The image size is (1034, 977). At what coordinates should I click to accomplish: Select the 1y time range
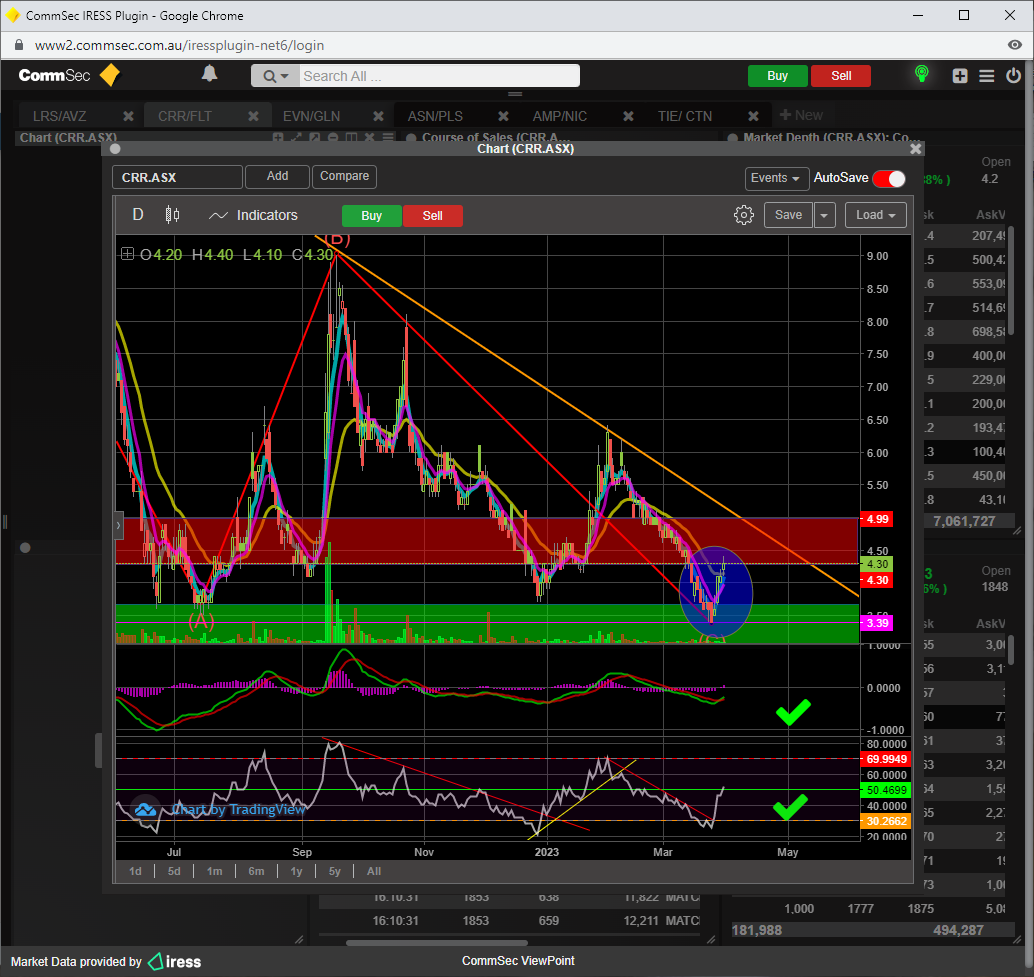point(296,872)
